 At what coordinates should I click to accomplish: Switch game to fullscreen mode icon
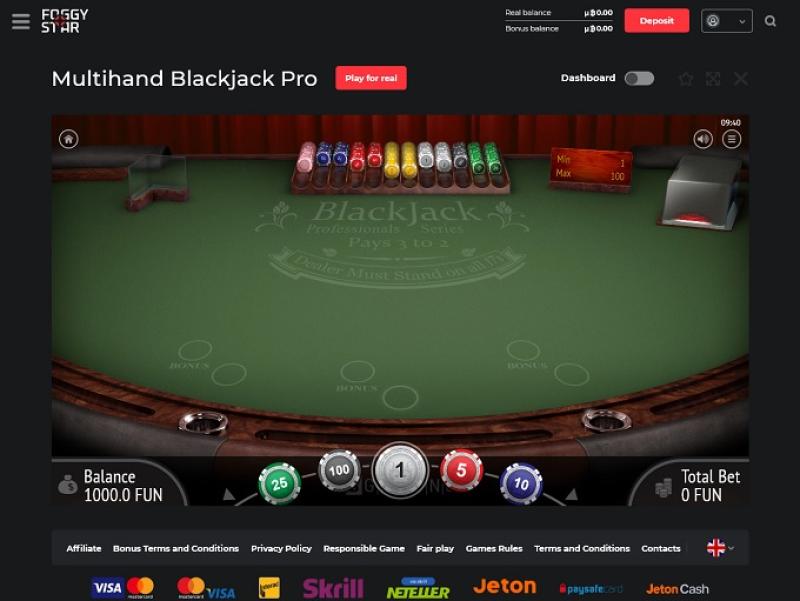pyautogui.click(x=713, y=79)
